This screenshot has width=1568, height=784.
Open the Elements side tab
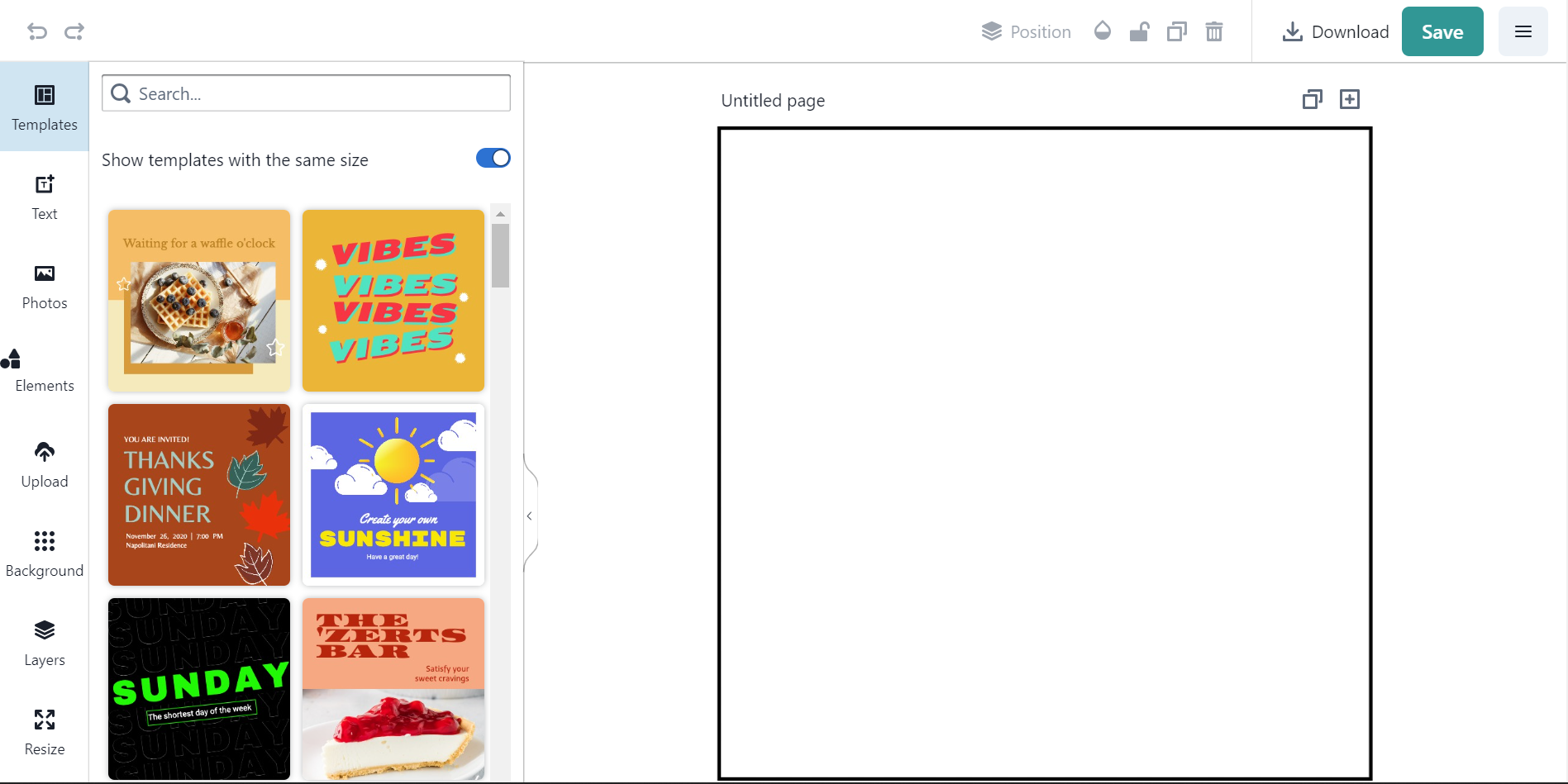[45, 370]
